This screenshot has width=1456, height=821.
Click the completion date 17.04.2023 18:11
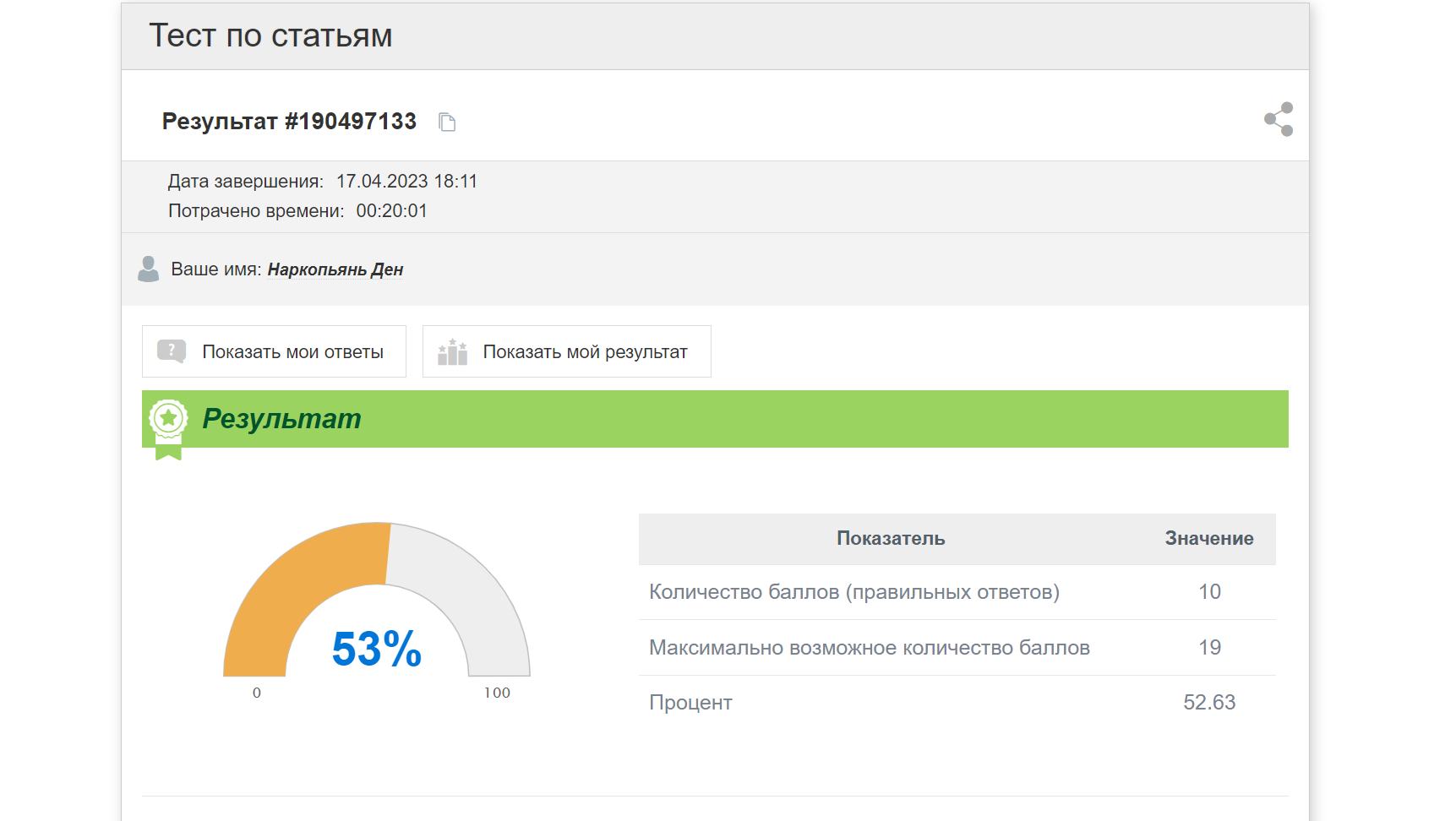coord(406,182)
